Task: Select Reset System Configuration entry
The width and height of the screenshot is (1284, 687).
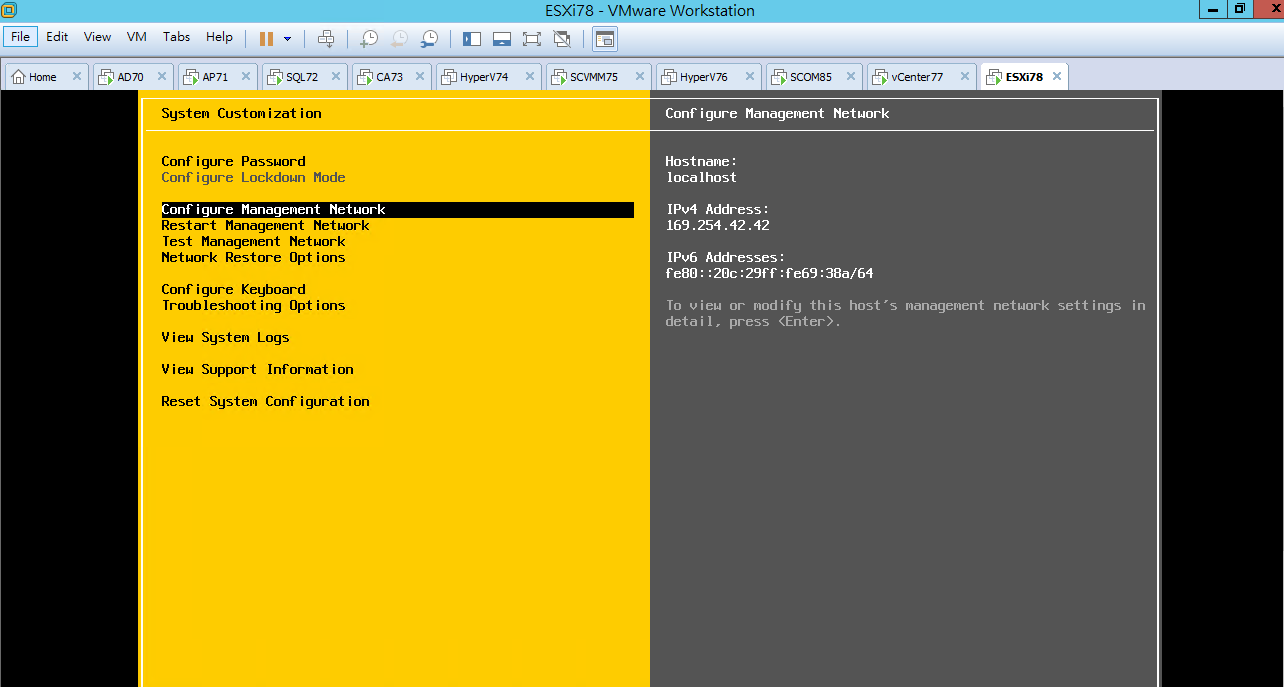Action: 265,401
